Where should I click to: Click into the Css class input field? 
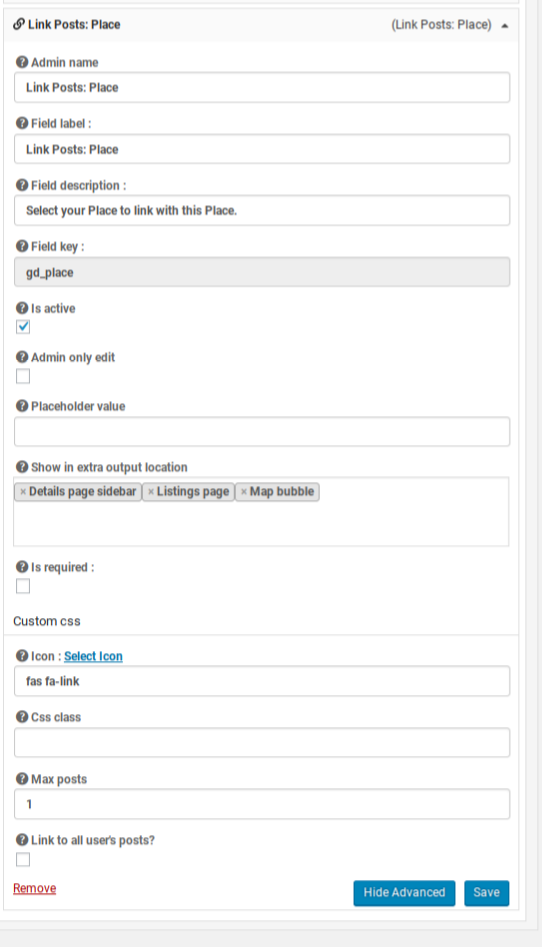(x=262, y=742)
